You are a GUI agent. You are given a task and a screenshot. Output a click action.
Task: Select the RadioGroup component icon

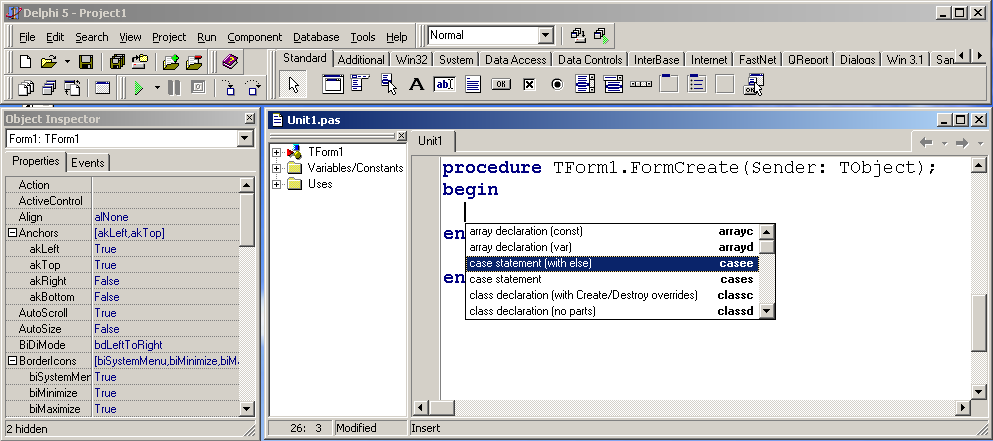pyautogui.click(x=697, y=84)
